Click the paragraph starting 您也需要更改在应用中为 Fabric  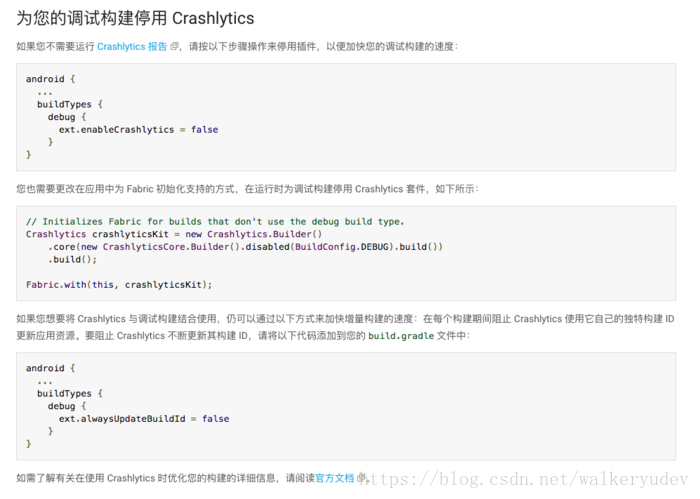coord(247,189)
